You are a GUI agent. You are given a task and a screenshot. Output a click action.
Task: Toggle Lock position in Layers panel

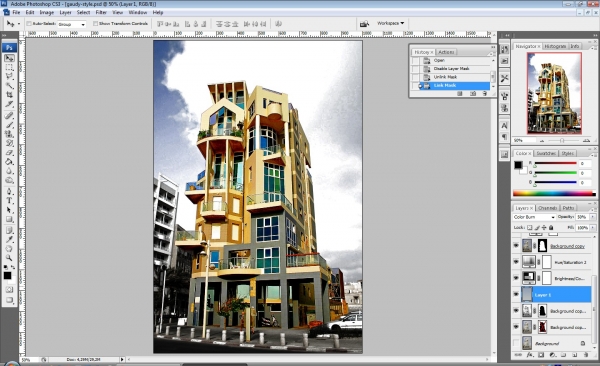pos(544,227)
